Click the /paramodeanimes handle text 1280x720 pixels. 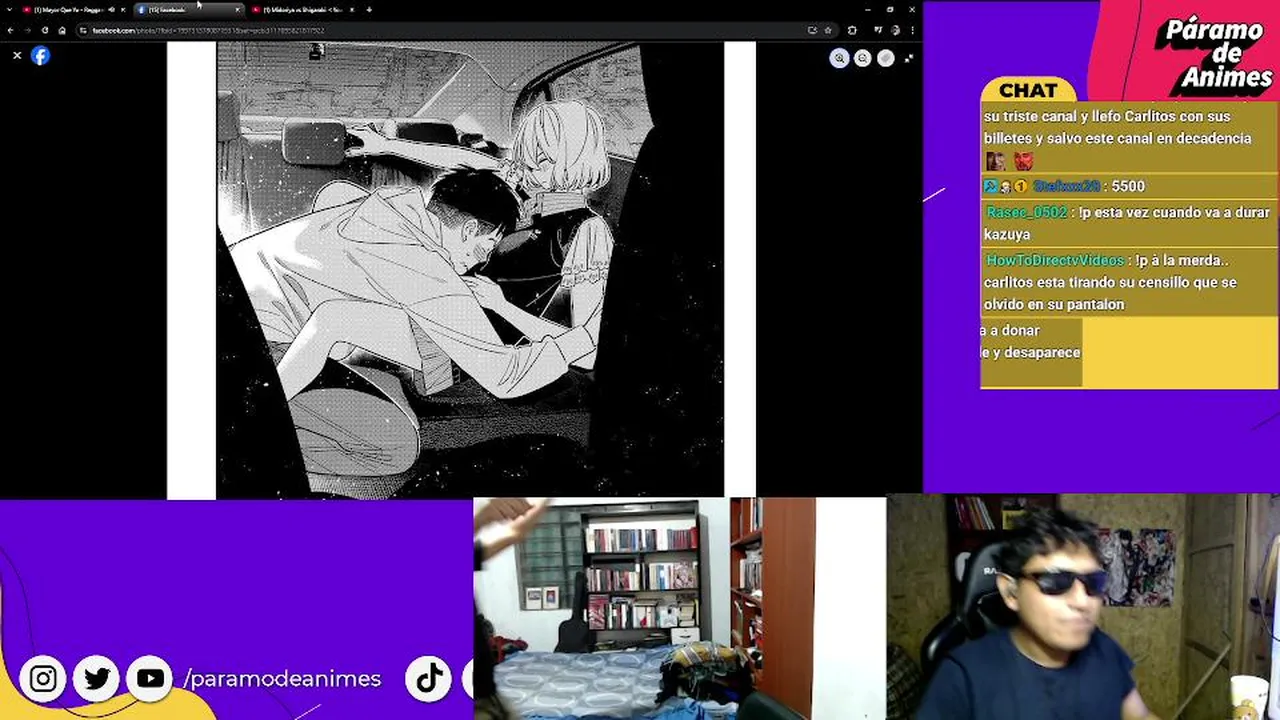282,679
